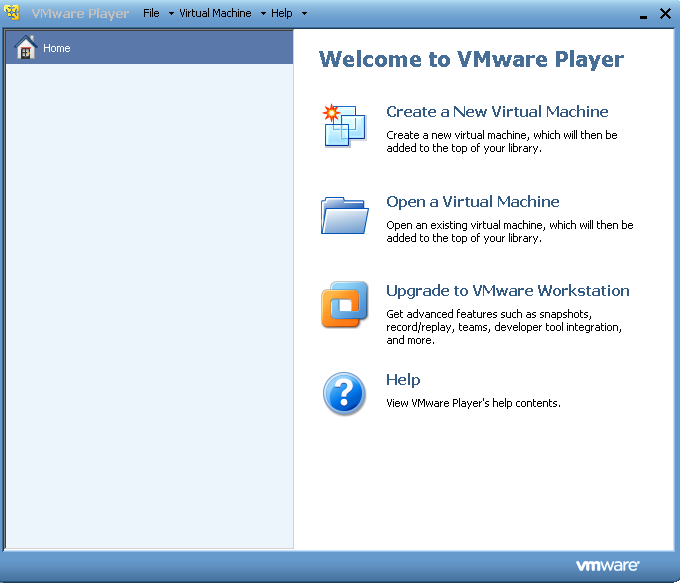This screenshot has height=583, width=680.
Task: Click the Create a New Virtual Machine link
Action: (x=497, y=111)
